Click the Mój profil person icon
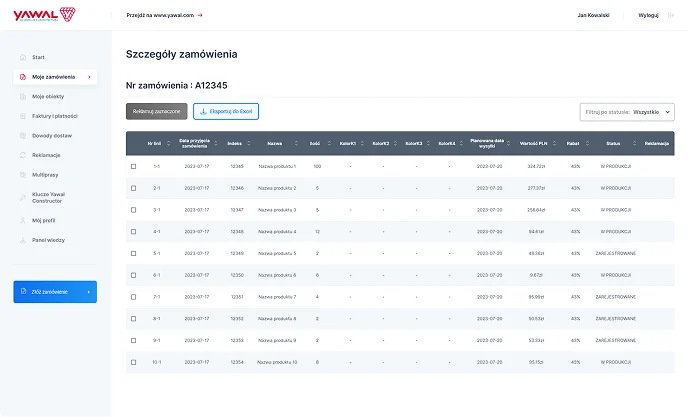The height and width of the screenshot is (417, 688). click(23, 220)
